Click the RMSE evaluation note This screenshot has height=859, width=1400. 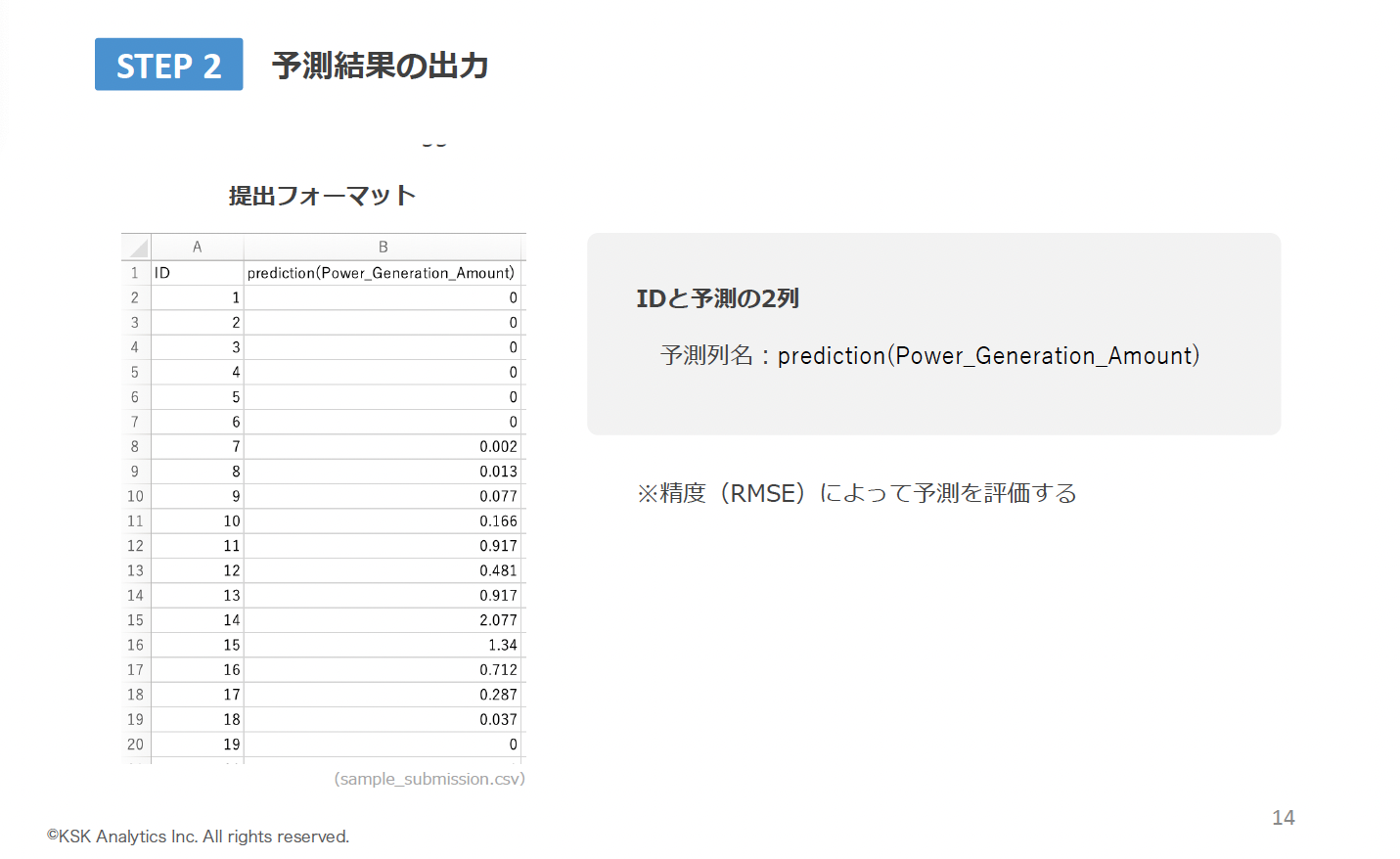[x=857, y=493]
